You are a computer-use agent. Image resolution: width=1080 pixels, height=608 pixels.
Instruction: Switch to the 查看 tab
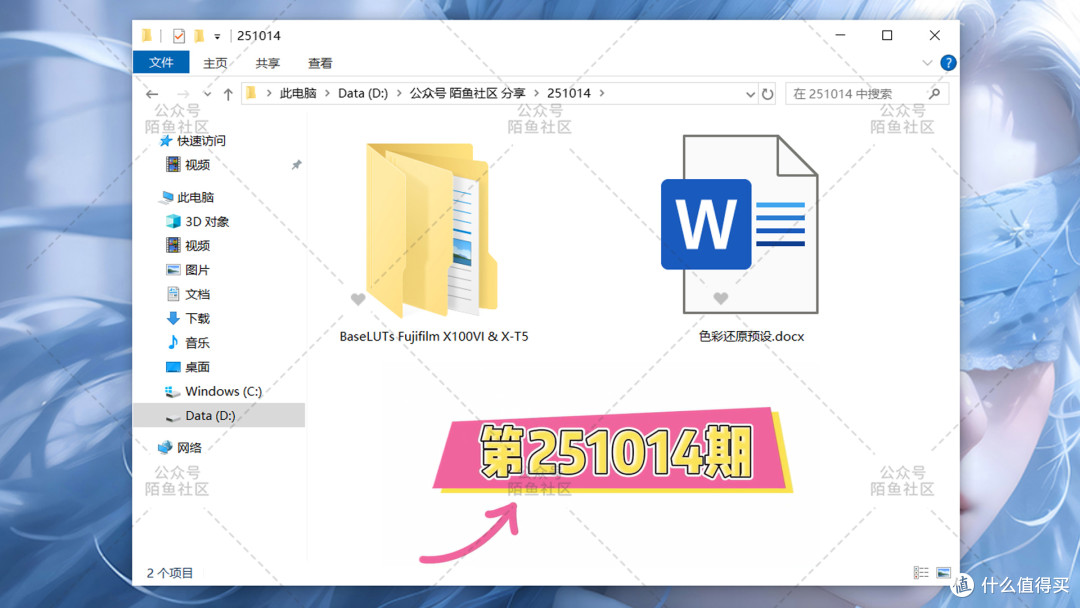pyautogui.click(x=320, y=63)
